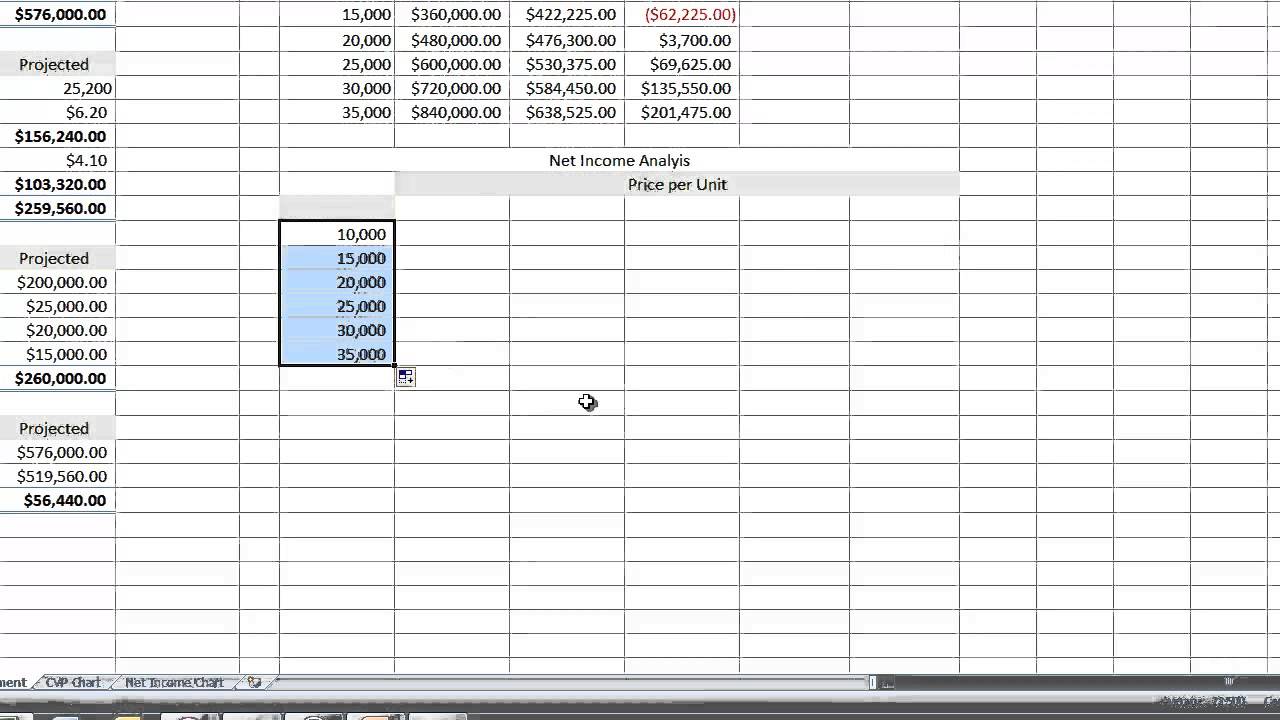Click 35,000 in the highlighted selection

click(337, 354)
